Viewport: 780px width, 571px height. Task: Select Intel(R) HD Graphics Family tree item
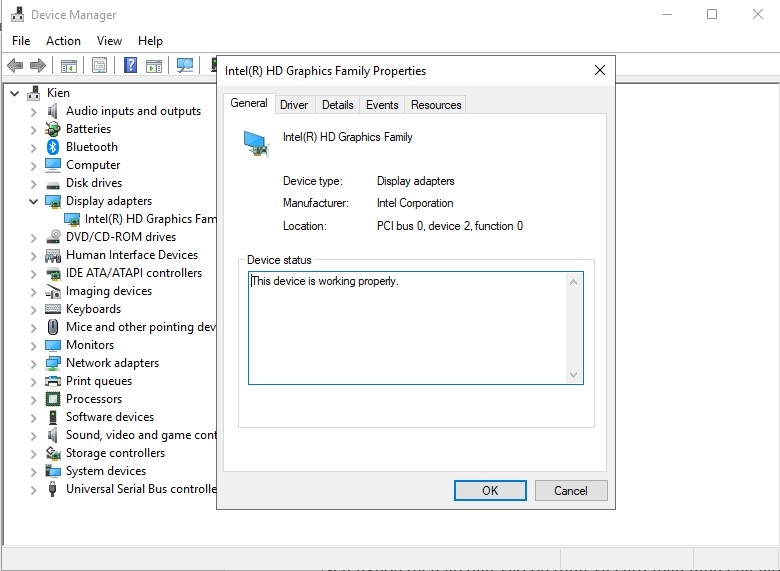[x=150, y=219]
